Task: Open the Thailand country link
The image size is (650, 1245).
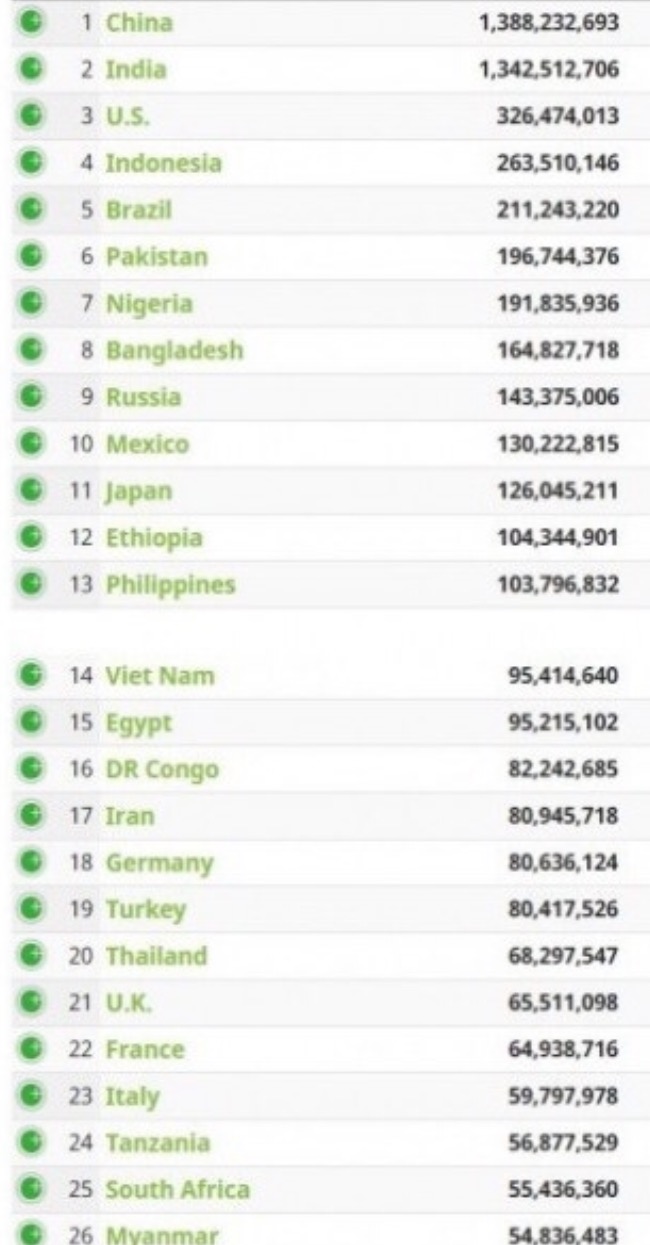Action: click(157, 956)
